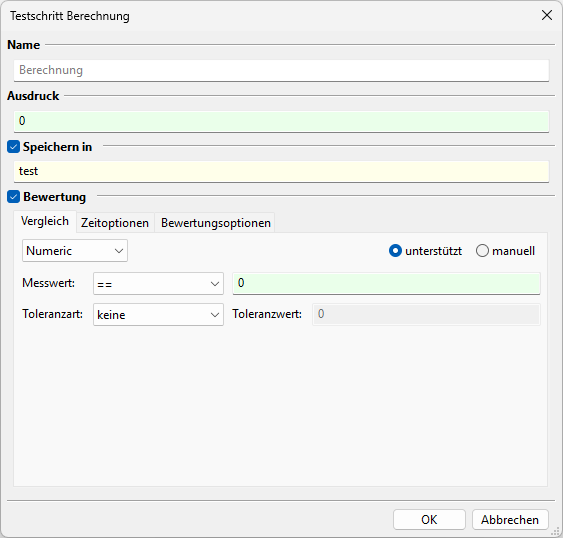This screenshot has width=563, height=538.
Task: Close the Testschritt Berechnung dialog
Action: point(546,15)
